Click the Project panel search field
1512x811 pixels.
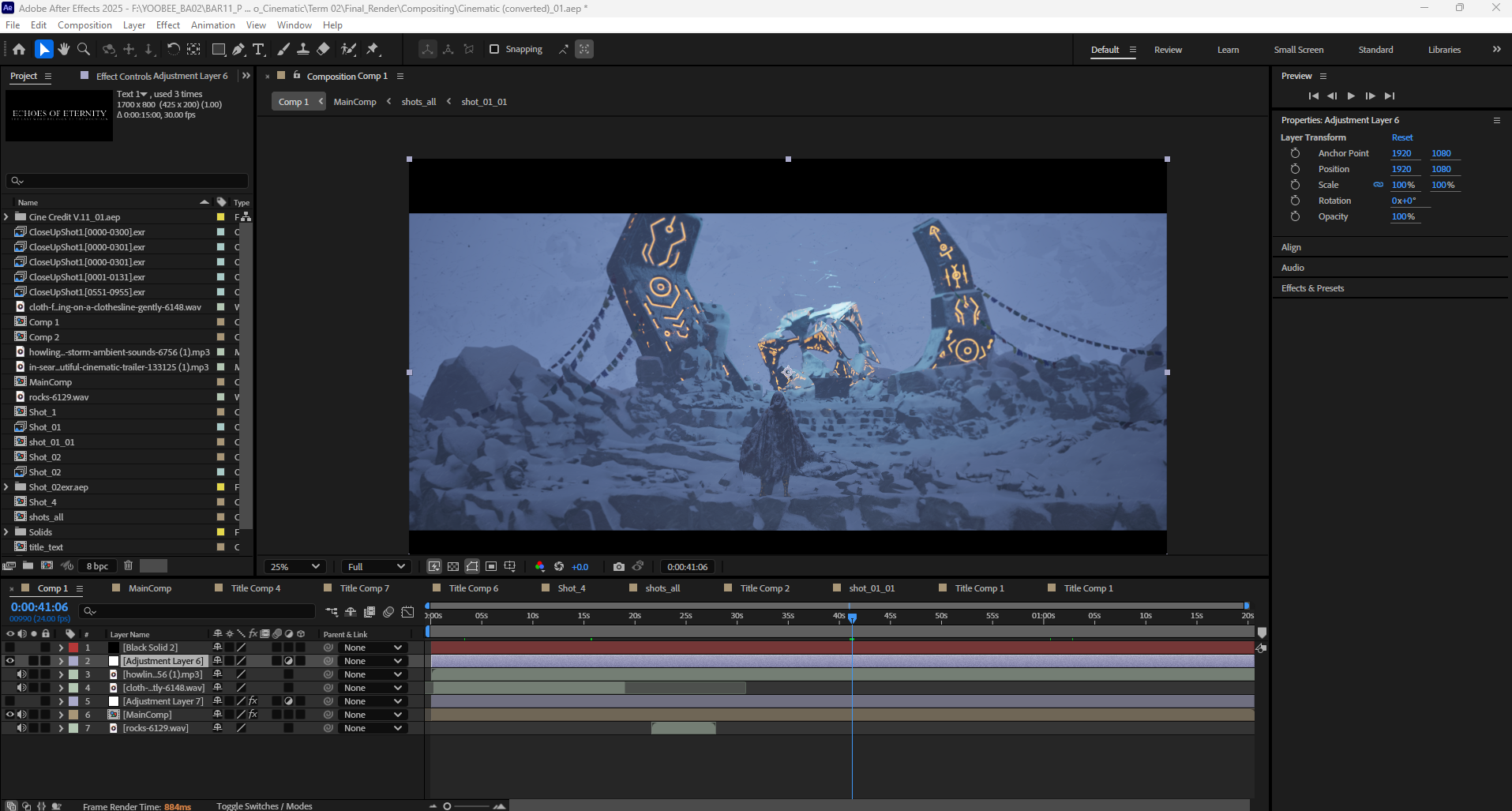pos(127,181)
